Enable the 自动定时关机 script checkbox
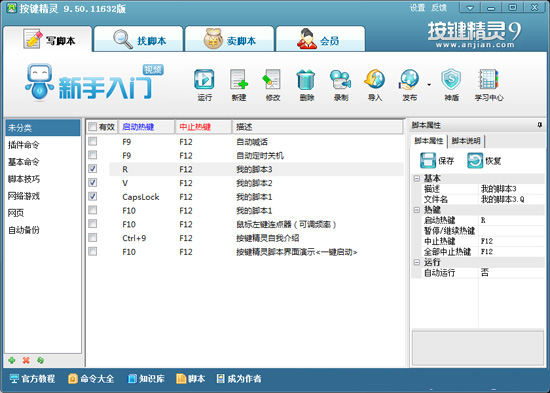 click(93, 155)
